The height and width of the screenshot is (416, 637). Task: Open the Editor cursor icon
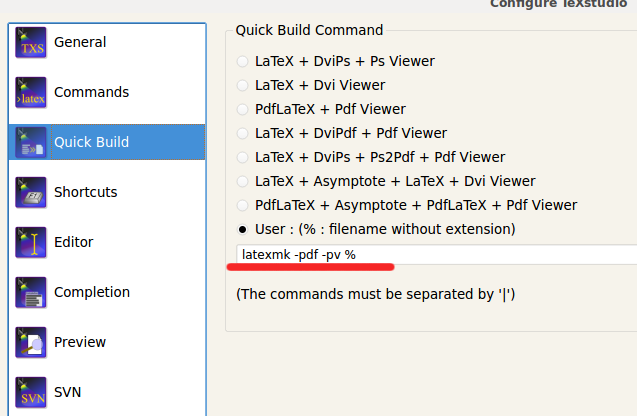pyautogui.click(x=31, y=242)
